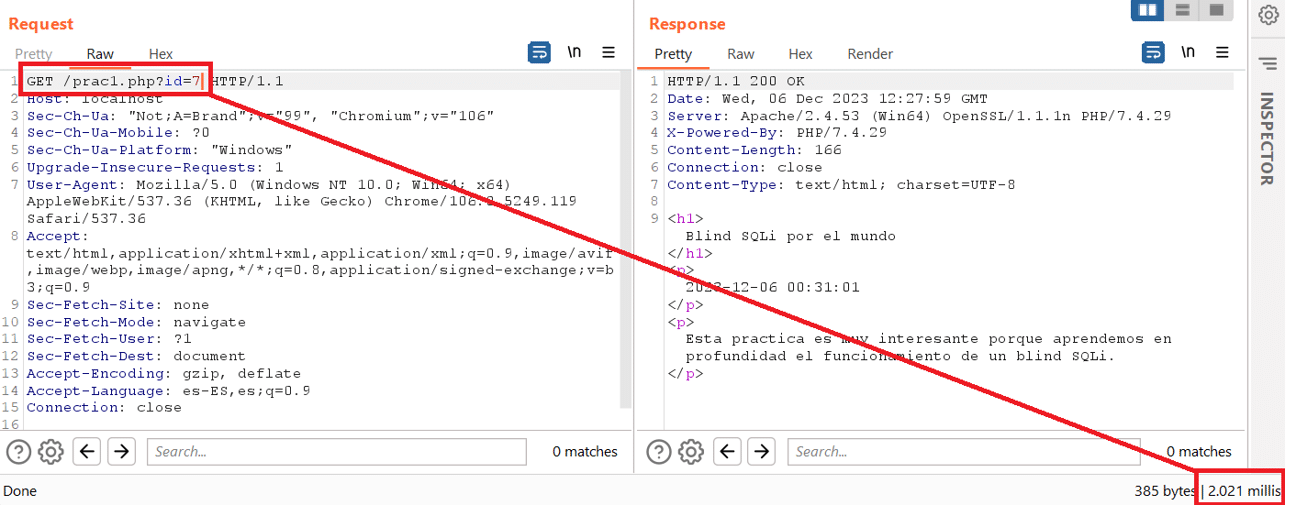Open help icon below Response panel
1291x510 pixels.
point(658,452)
